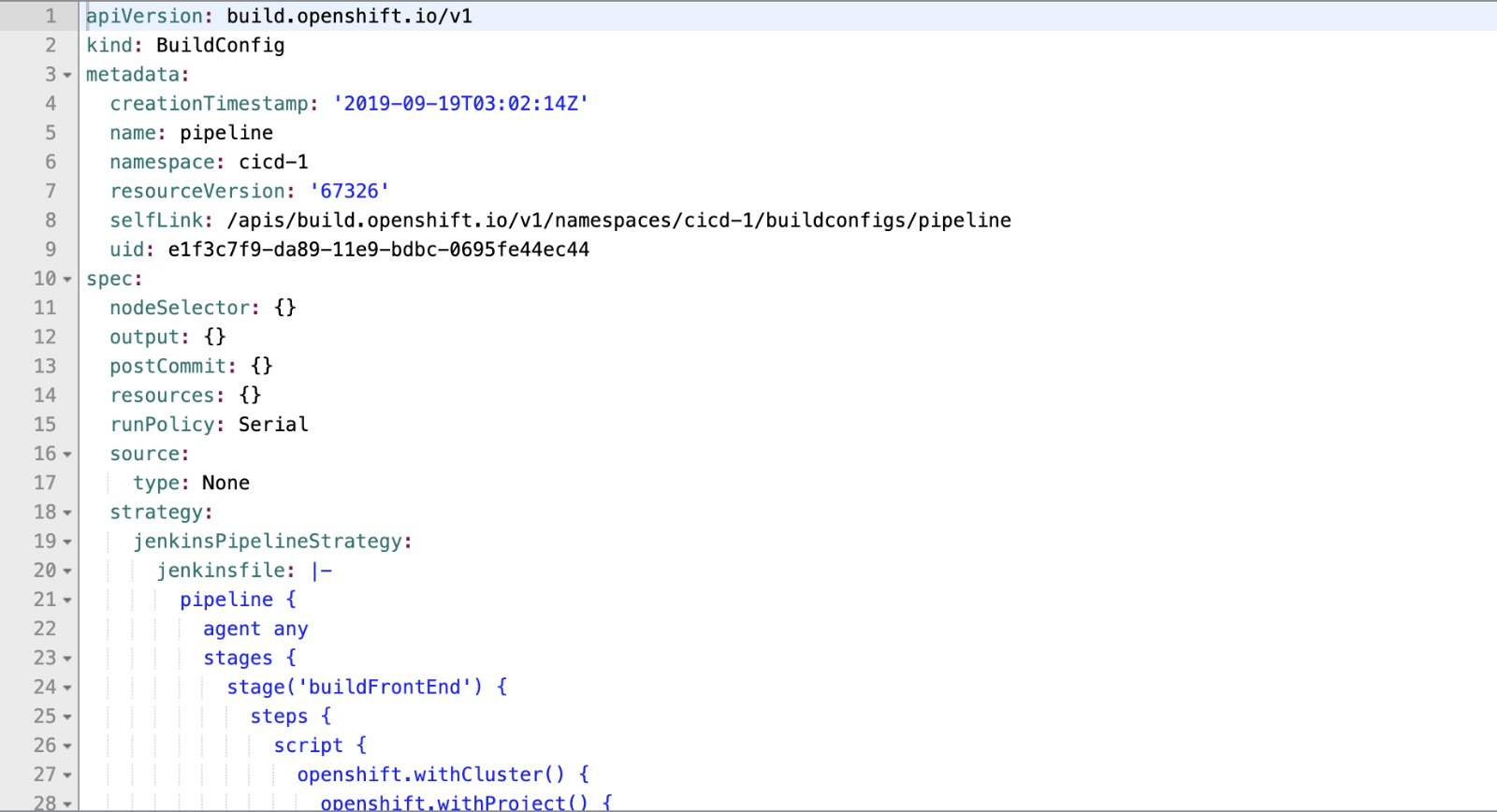Fold jenkinsPipelineStrategy on line 19
This screenshot has height=812, width=1497.
pyautogui.click(x=67, y=542)
